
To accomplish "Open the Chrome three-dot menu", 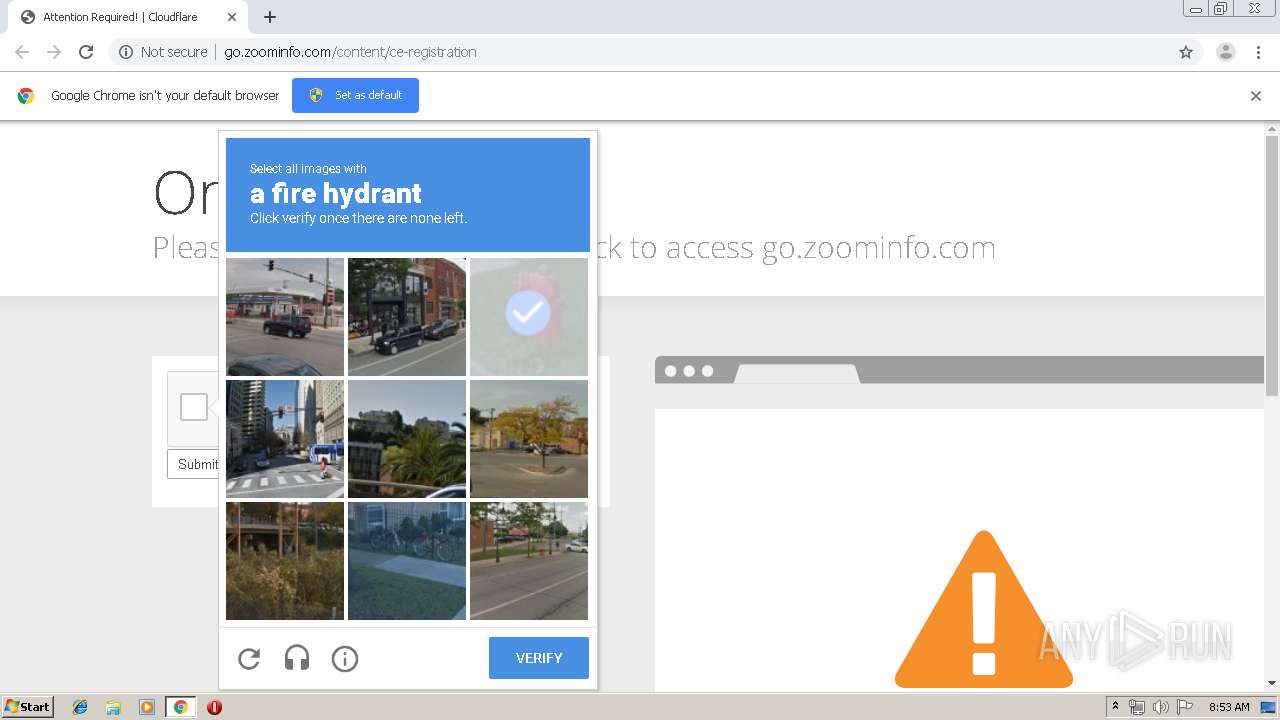I will point(1258,52).
